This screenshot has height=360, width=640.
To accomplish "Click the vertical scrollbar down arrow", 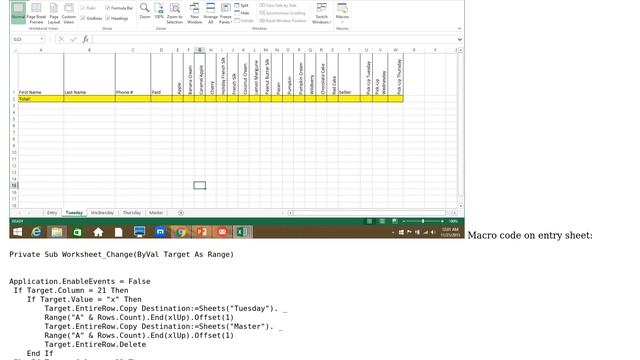I will 461,206.
